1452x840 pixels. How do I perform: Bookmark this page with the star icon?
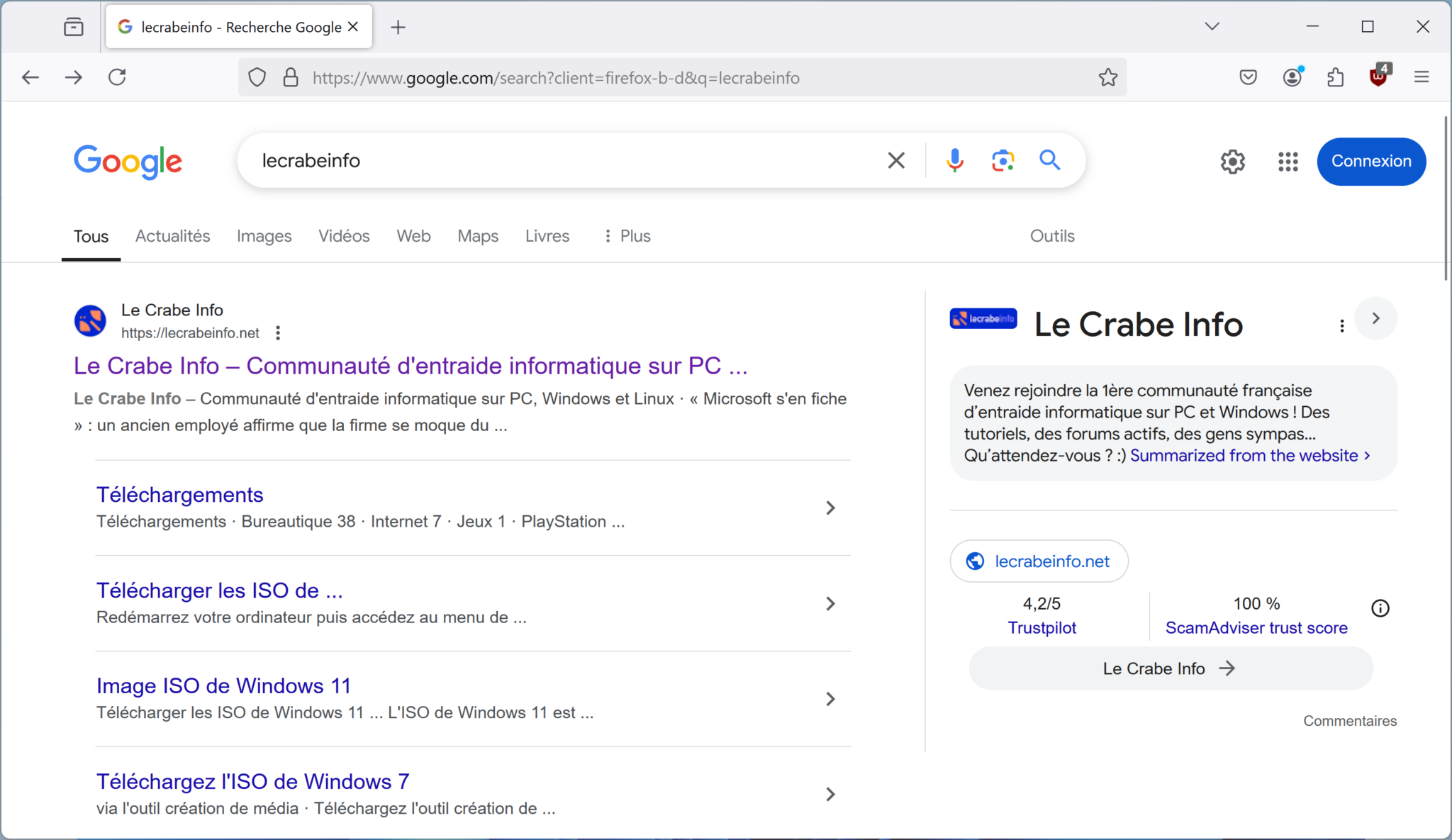click(x=1107, y=77)
